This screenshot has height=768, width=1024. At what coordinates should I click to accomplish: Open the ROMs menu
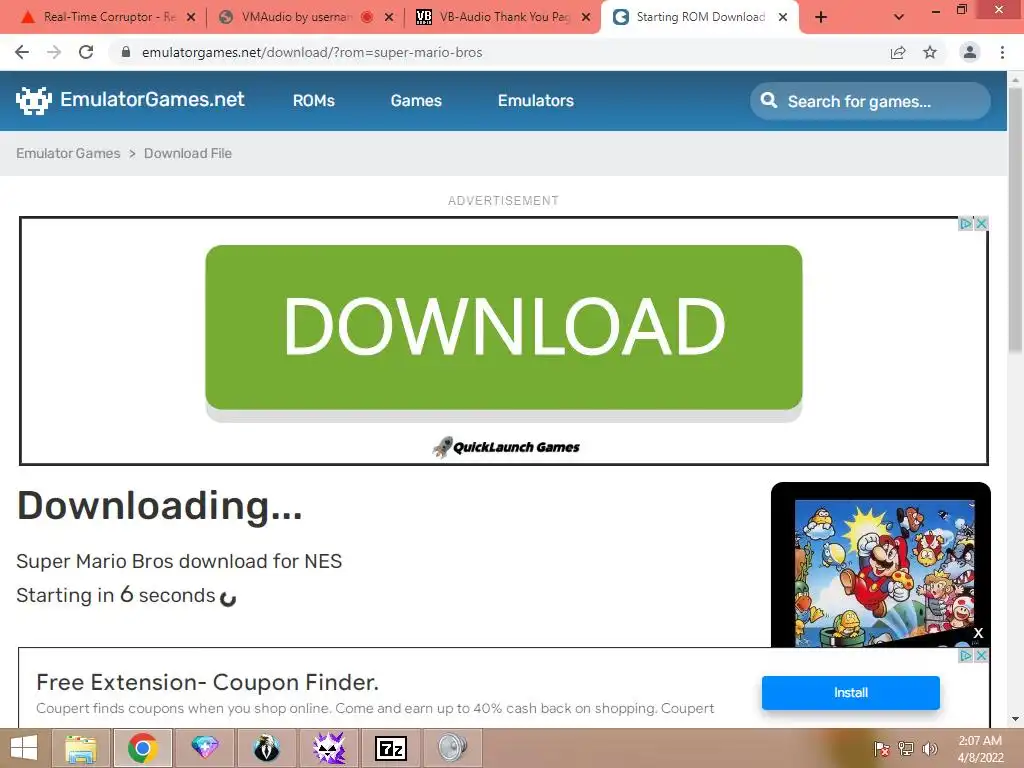point(313,101)
